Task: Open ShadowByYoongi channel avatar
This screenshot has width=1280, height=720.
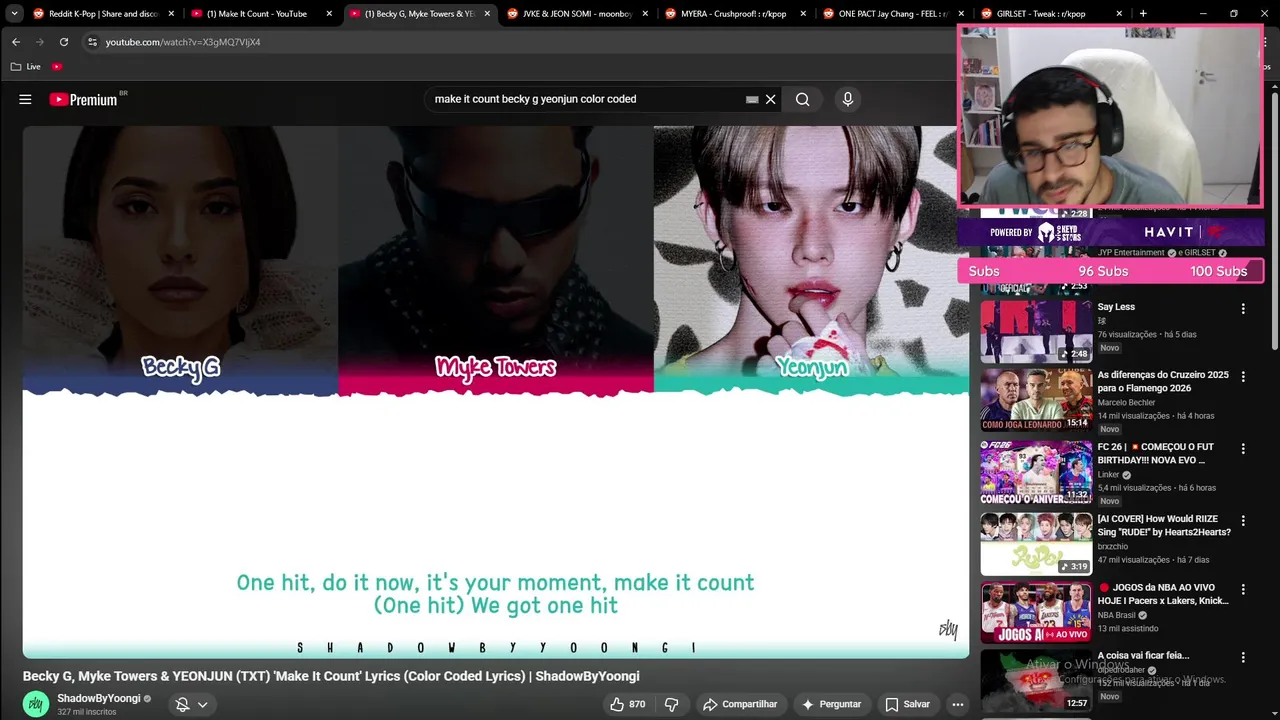Action: point(36,704)
